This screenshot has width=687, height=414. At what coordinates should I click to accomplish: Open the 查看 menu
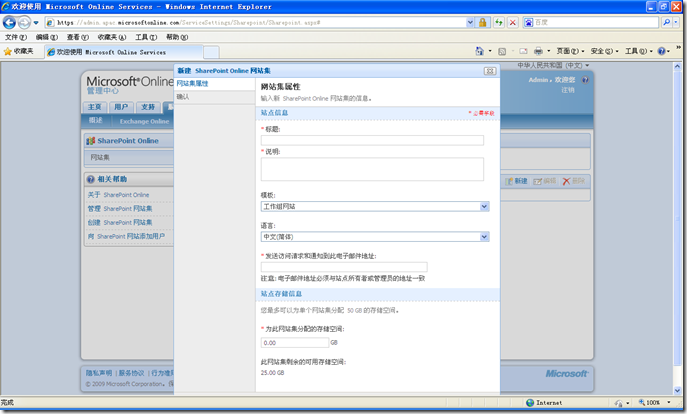coord(78,37)
